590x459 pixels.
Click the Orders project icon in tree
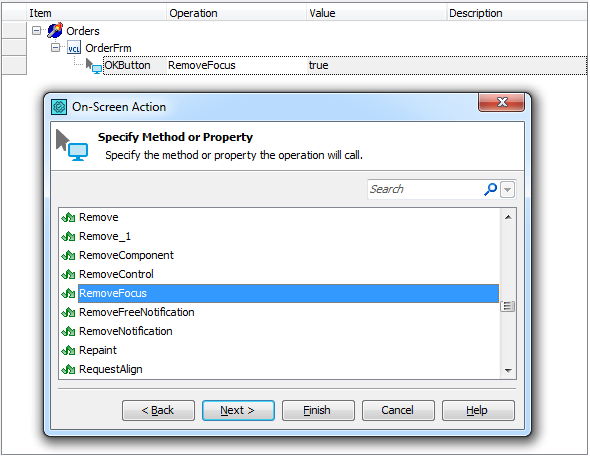pos(55,30)
